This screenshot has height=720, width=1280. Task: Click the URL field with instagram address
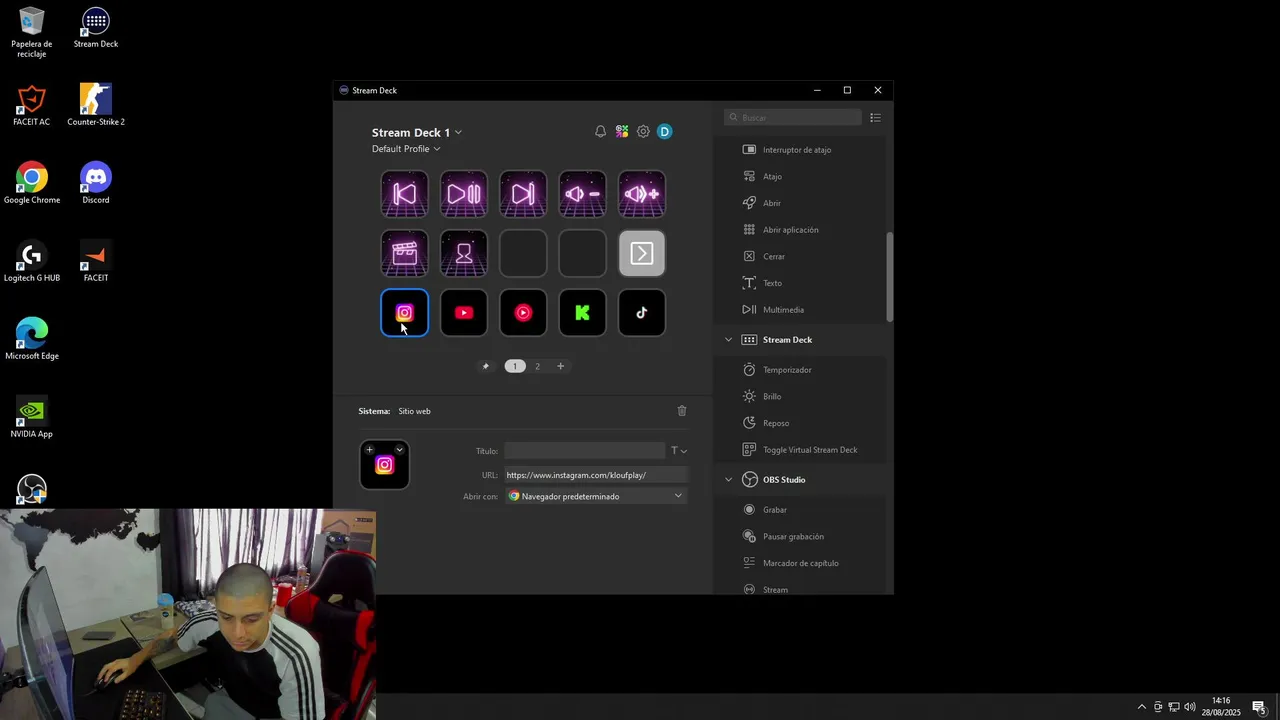click(596, 475)
